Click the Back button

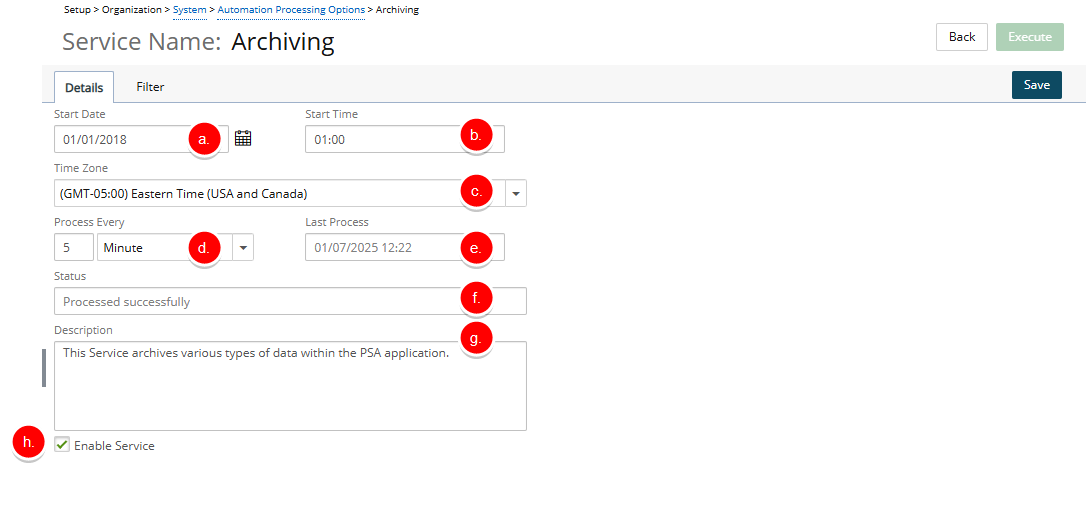click(x=962, y=37)
